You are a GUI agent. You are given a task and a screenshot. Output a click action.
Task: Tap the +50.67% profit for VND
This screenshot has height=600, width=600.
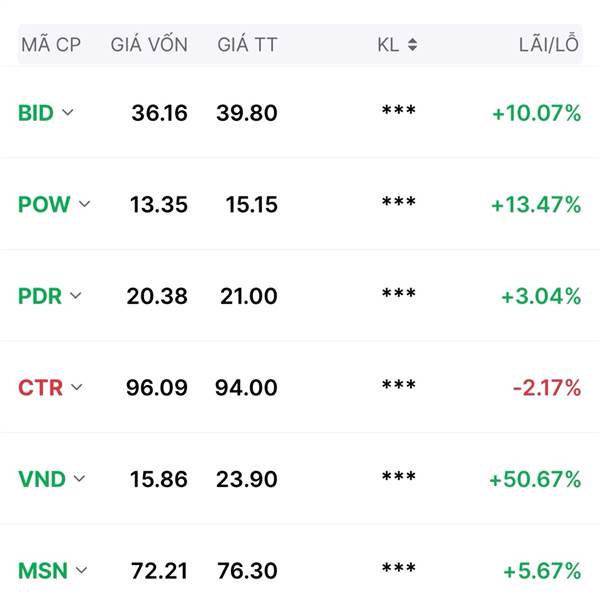click(x=535, y=479)
